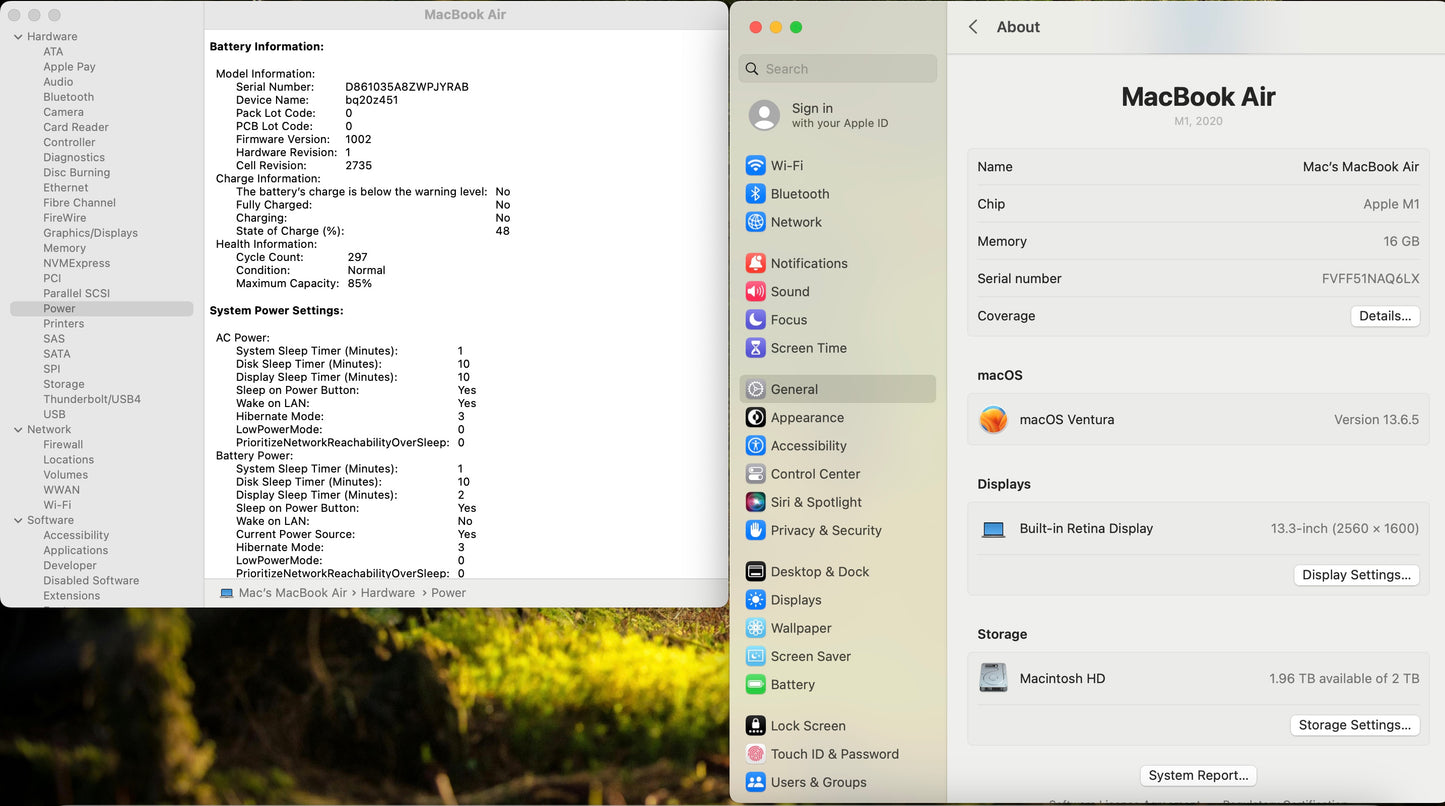This screenshot has width=1445, height=806.
Task: Open Screen Time hourglass icon
Action: pyautogui.click(x=755, y=348)
